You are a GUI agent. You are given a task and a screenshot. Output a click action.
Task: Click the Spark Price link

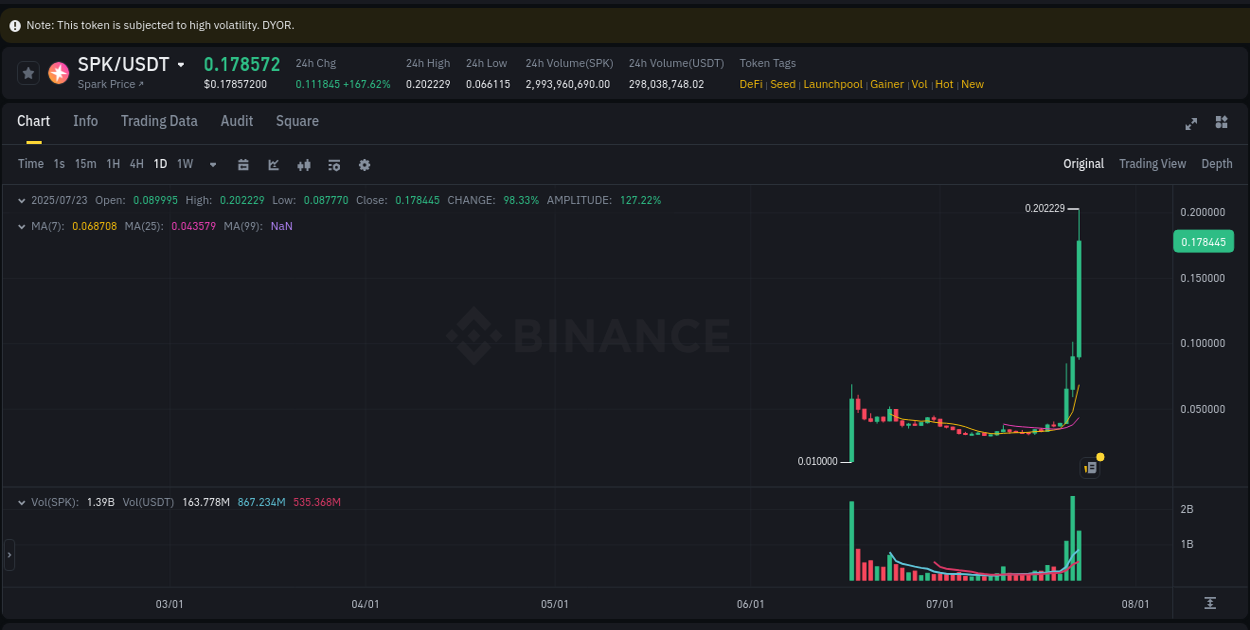coord(107,84)
